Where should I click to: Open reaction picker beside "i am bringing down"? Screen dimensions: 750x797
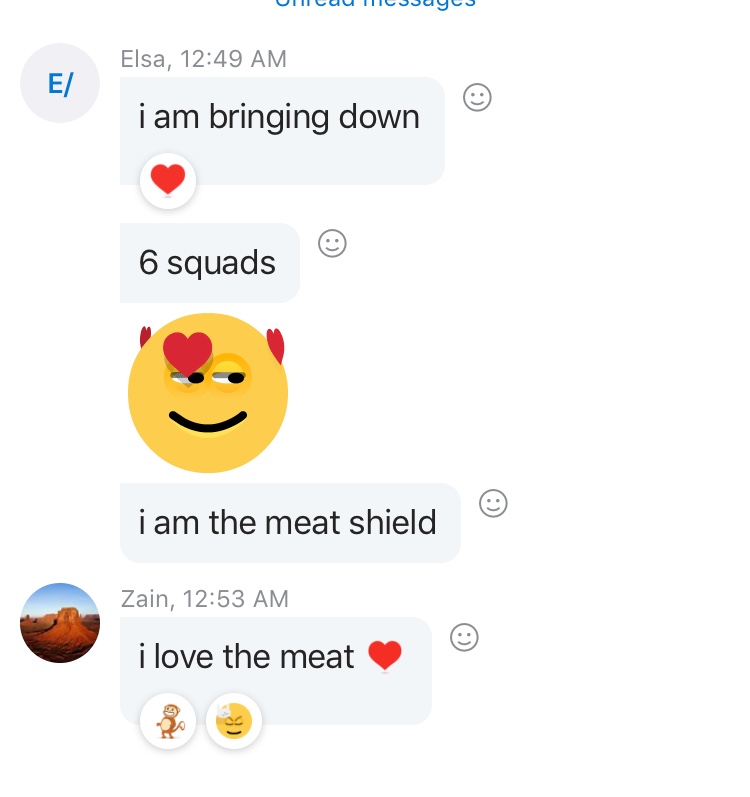477,97
